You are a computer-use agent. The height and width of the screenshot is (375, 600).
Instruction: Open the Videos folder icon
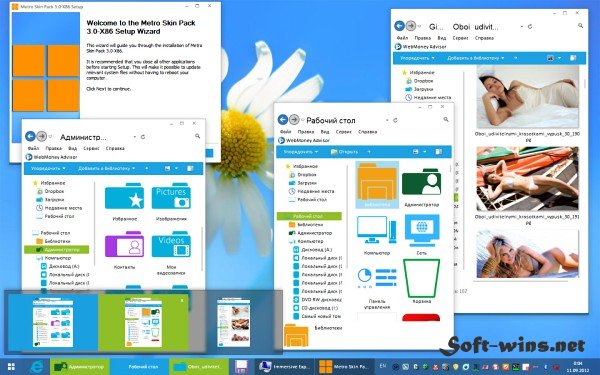pyautogui.click(x=171, y=245)
